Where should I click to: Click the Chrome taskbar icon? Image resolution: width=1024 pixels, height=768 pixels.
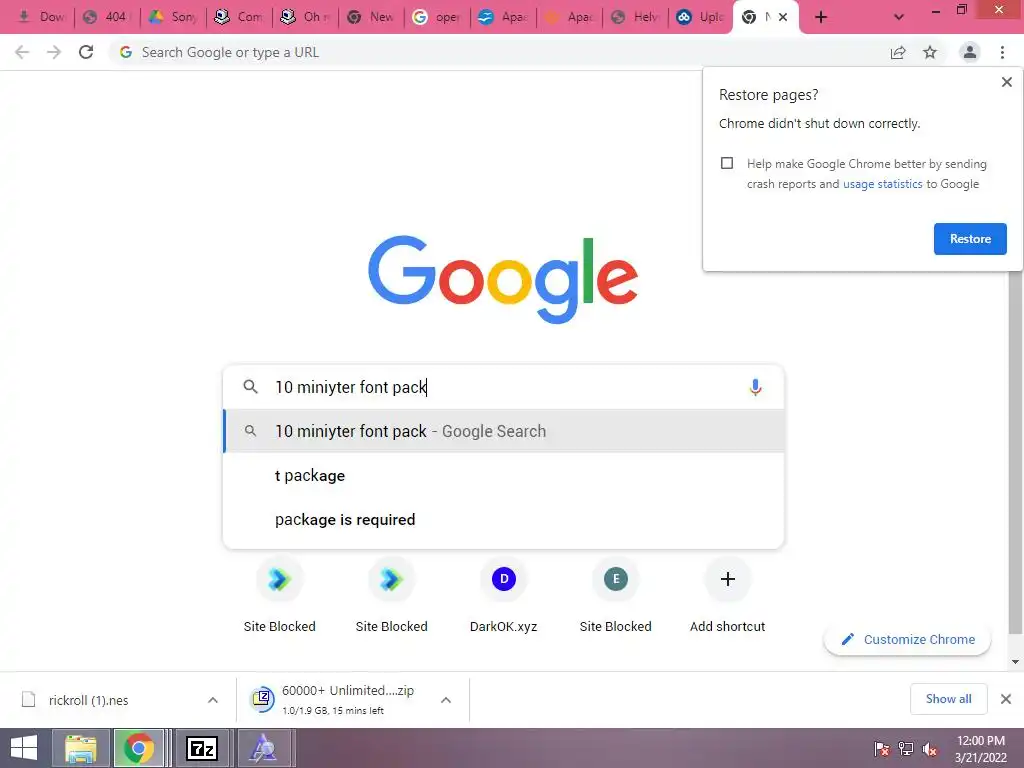[138, 748]
